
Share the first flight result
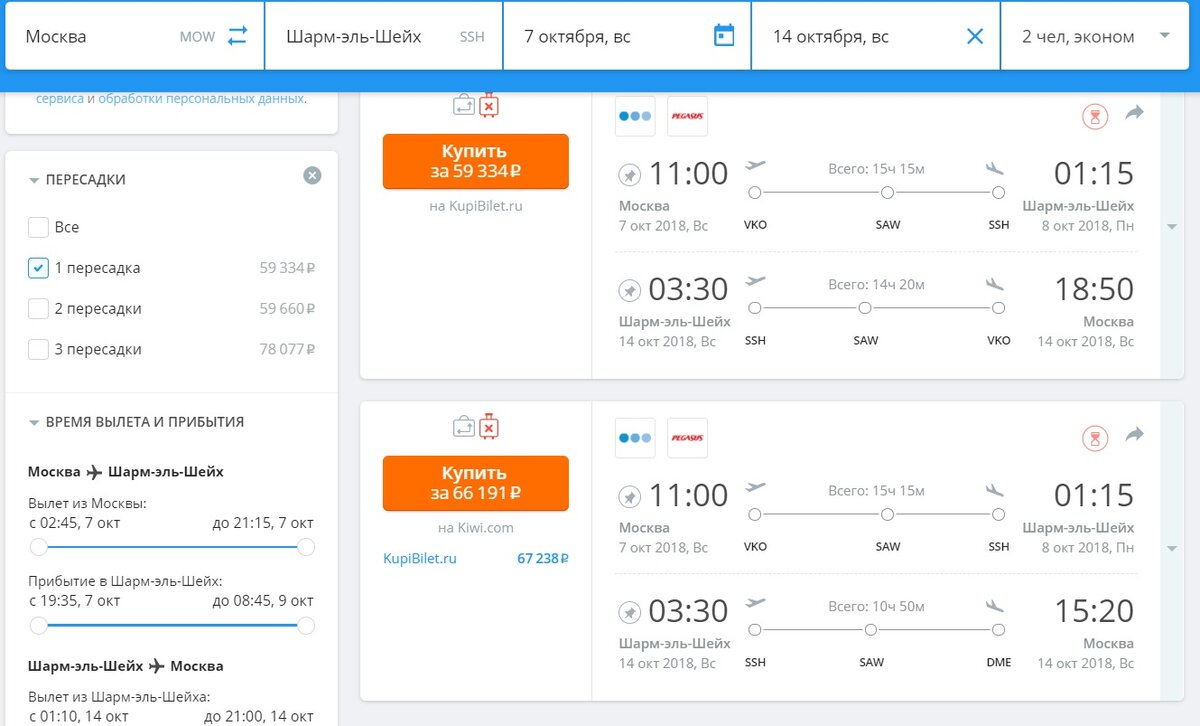[x=1134, y=114]
